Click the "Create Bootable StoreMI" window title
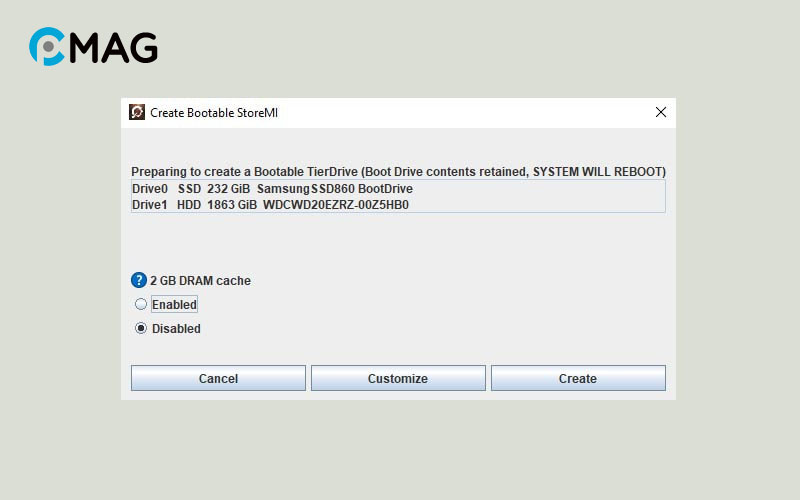 pos(214,113)
